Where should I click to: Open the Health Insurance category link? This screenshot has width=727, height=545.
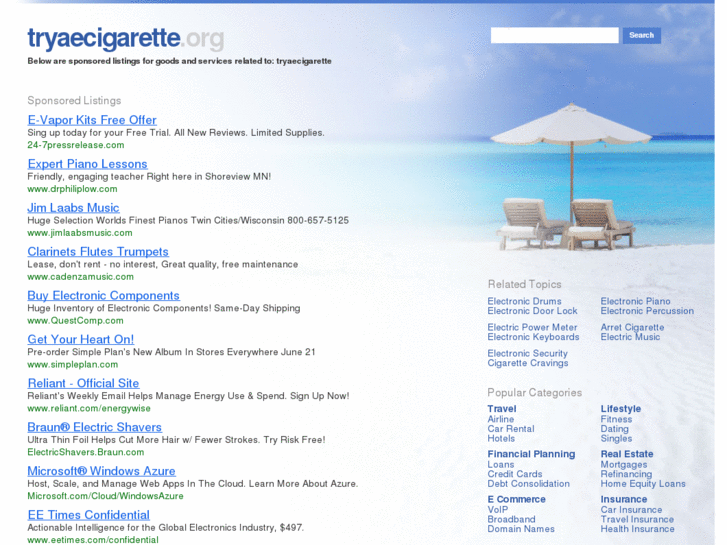[x=638, y=529]
